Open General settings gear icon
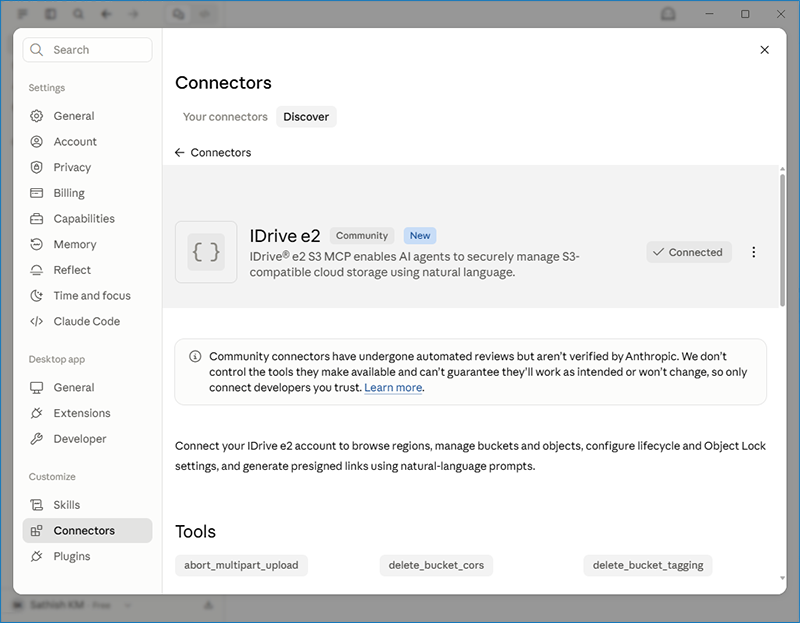The height and width of the screenshot is (623, 800). point(36,116)
